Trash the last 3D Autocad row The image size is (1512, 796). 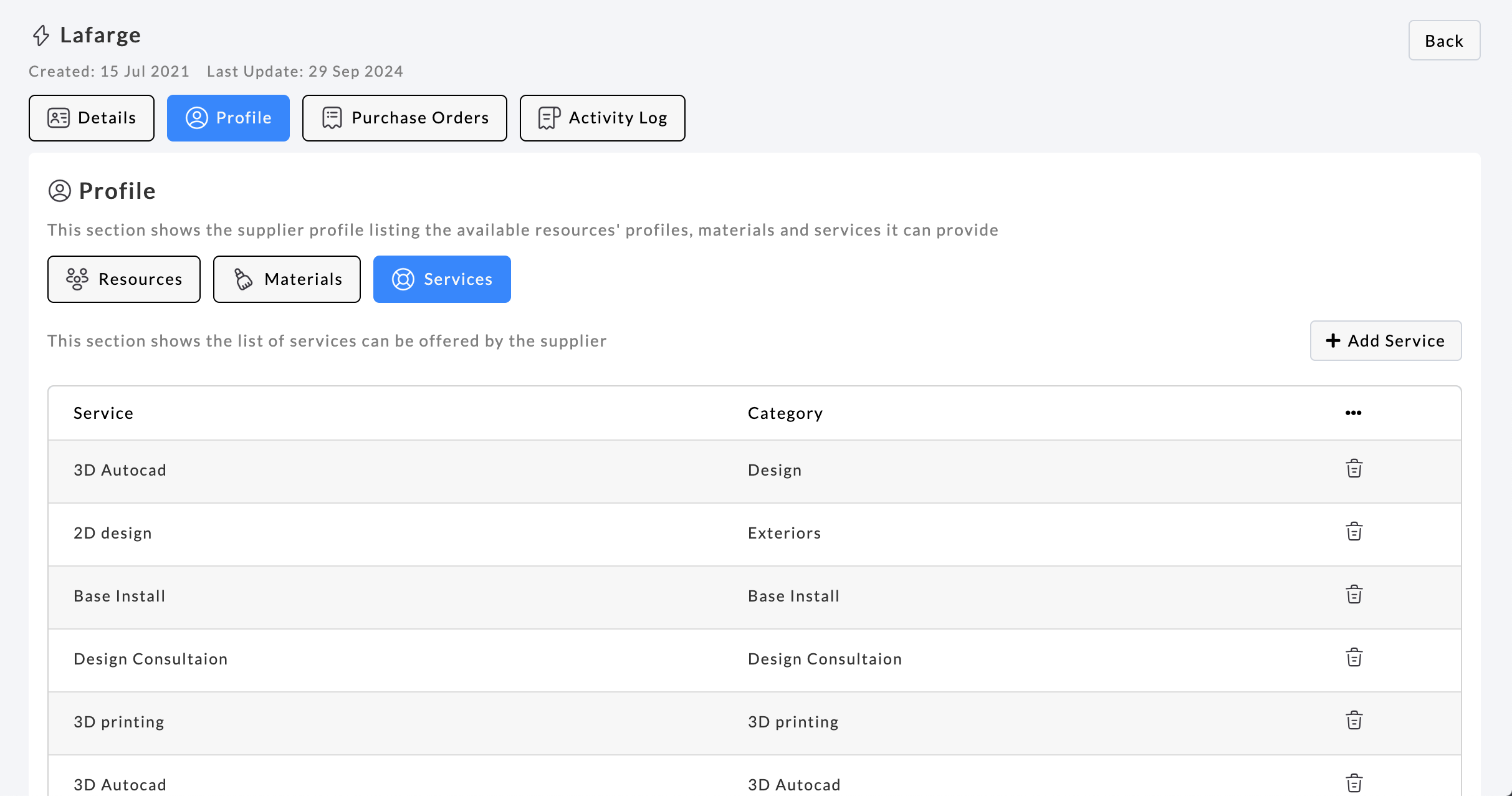coord(1354,783)
